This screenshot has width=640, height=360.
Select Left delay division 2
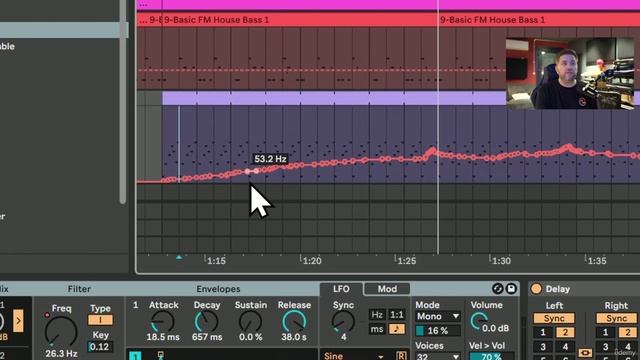(x=565, y=332)
